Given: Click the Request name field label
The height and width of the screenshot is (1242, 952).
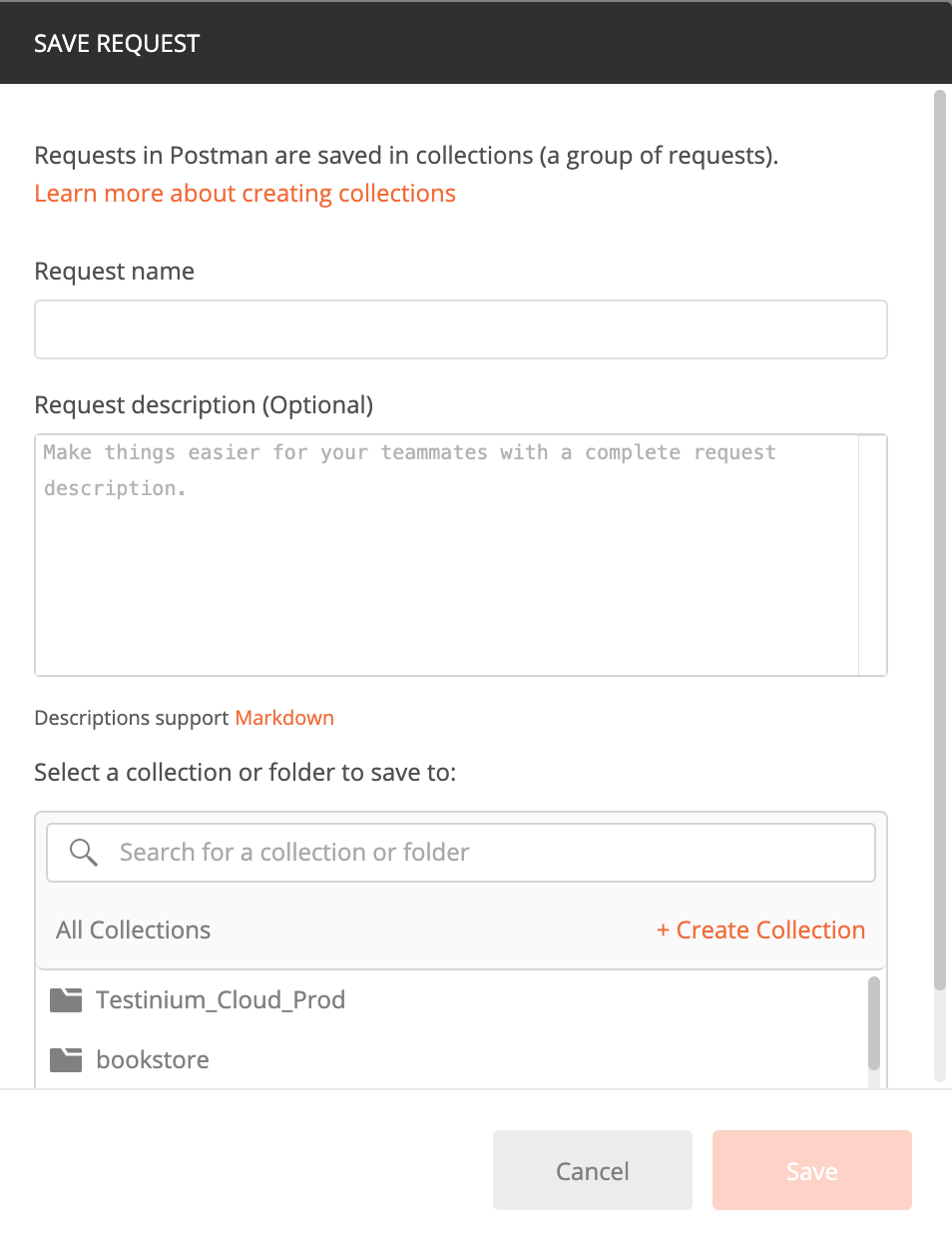Looking at the screenshot, I should pyautogui.click(x=115, y=272).
